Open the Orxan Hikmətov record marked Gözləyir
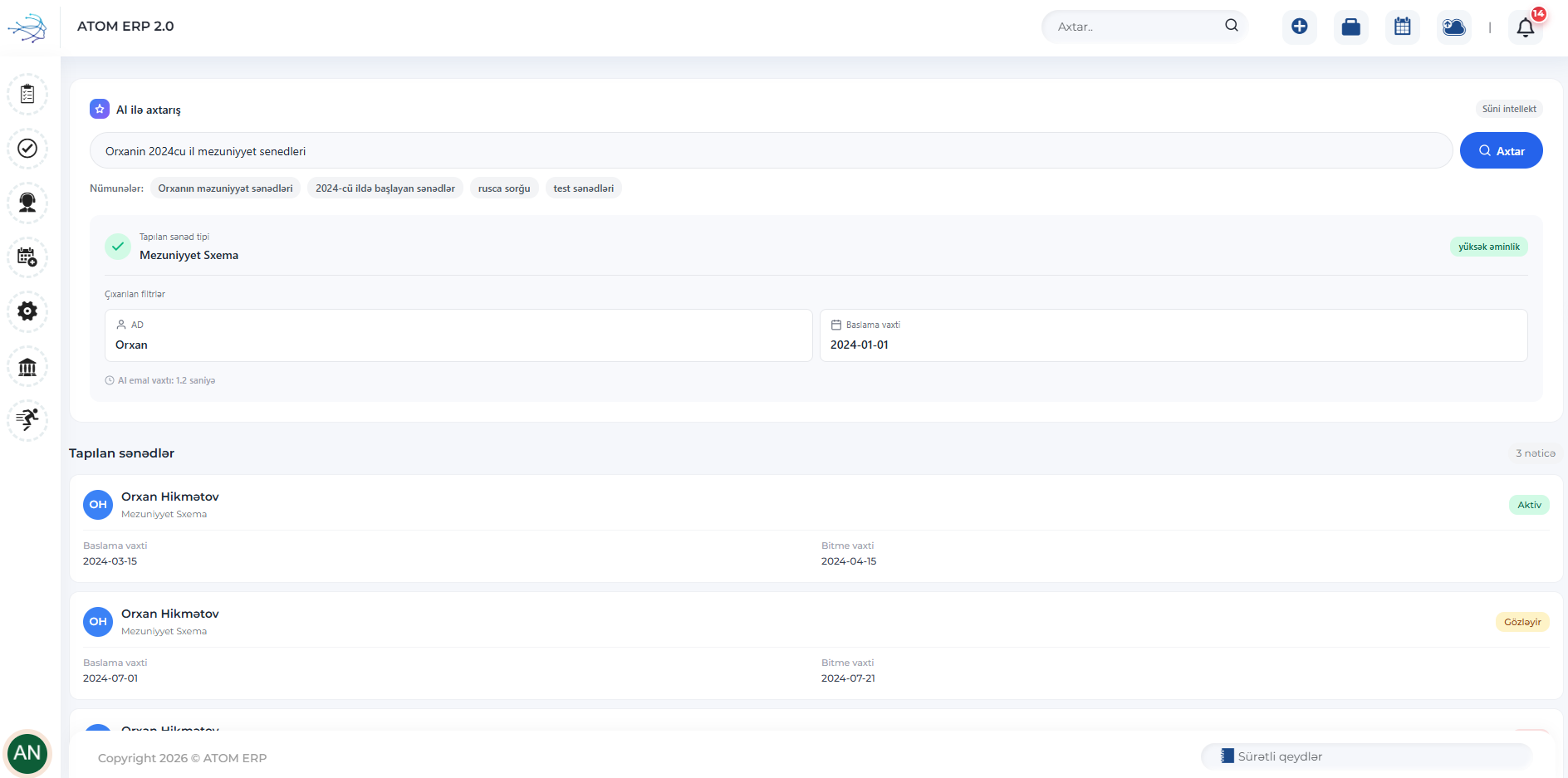1568x778 pixels. (x=816, y=646)
